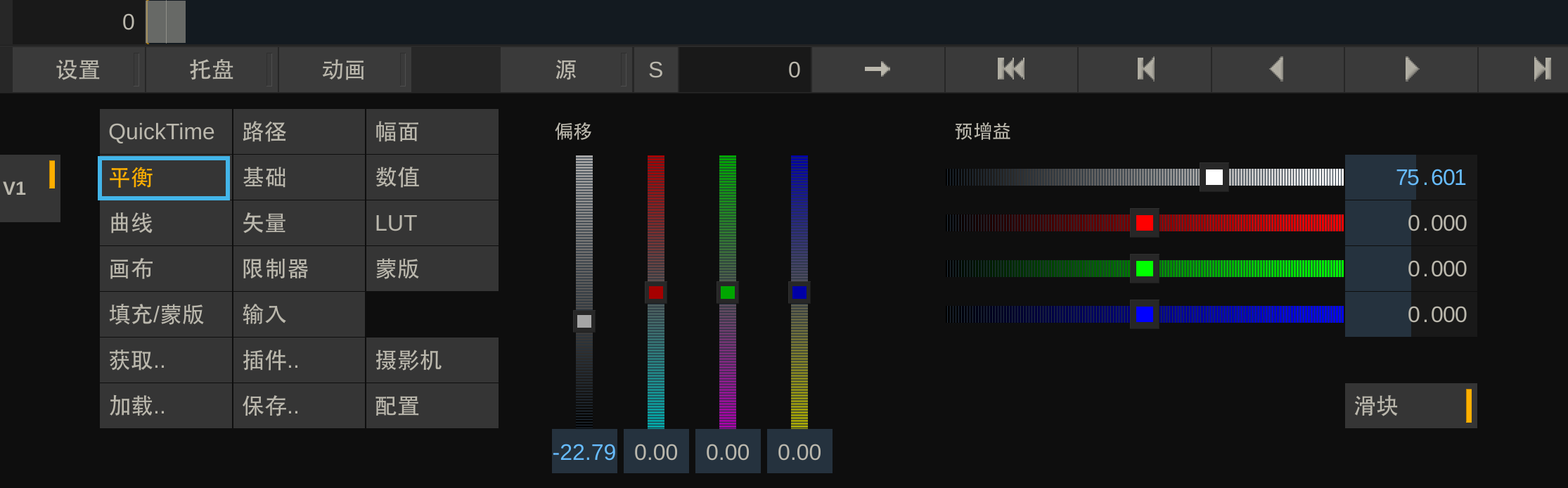Select the 幅面 tab
Image resolution: width=1568 pixels, height=488 pixels.
click(432, 131)
